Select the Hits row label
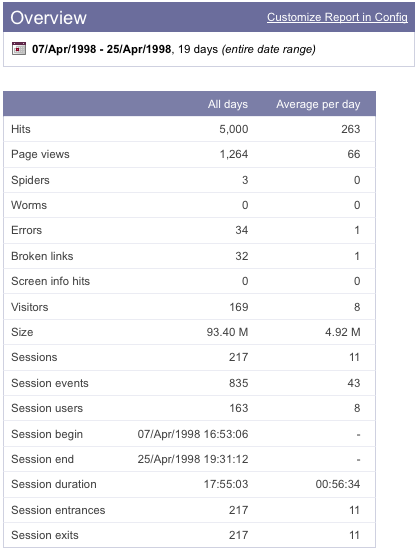The image size is (418, 555). pyautogui.click(x=21, y=129)
